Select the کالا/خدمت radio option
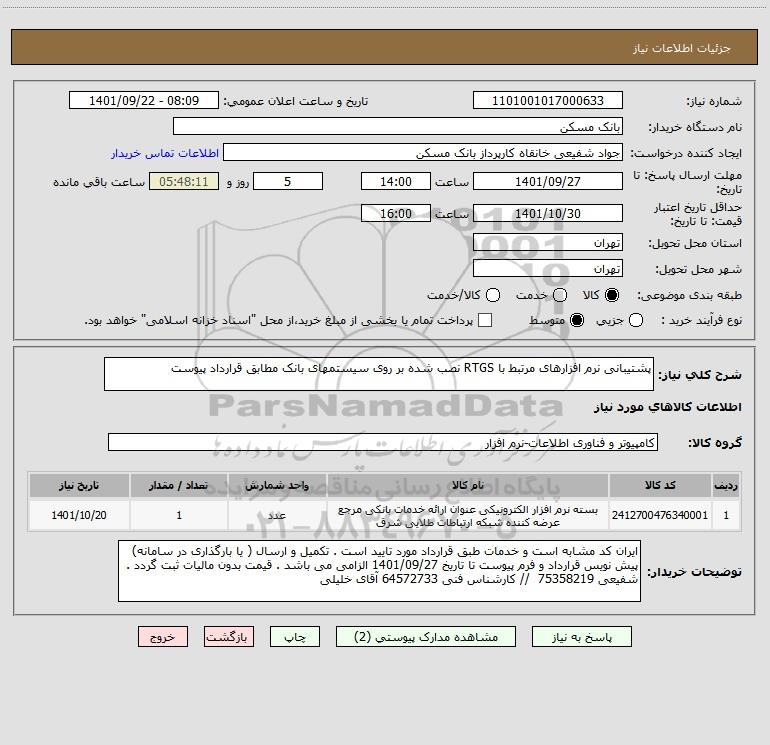 coord(493,295)
